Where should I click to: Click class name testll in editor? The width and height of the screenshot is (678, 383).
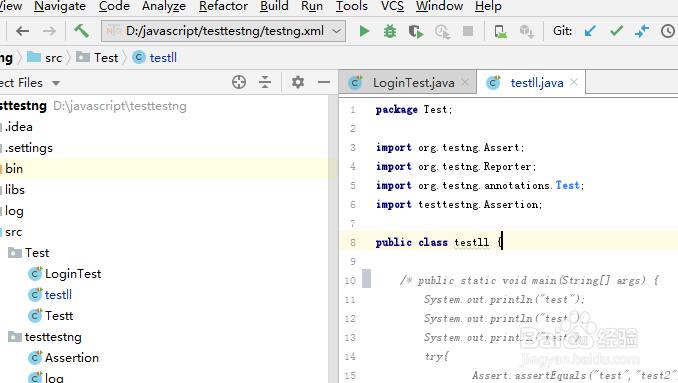(471, 243)
